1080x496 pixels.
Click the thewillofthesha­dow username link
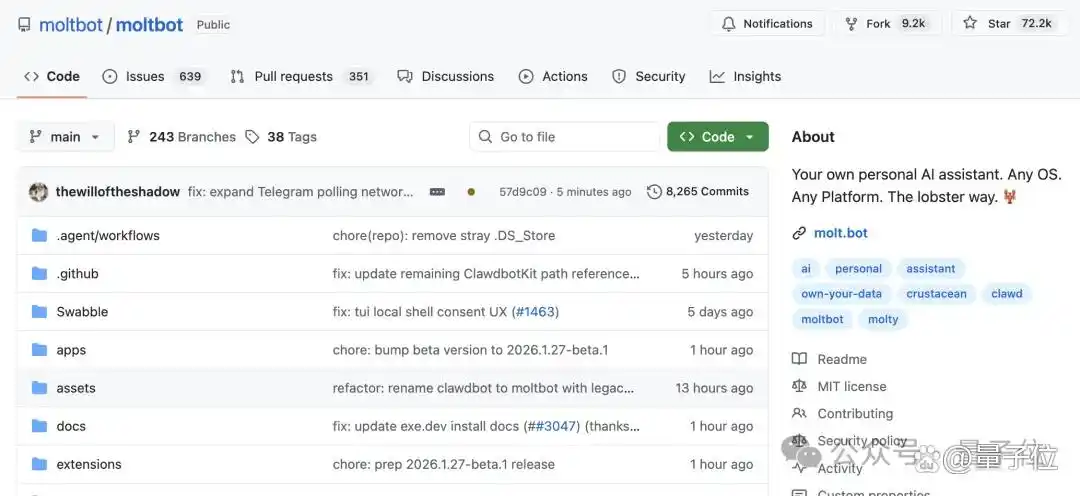pos(118,192)
